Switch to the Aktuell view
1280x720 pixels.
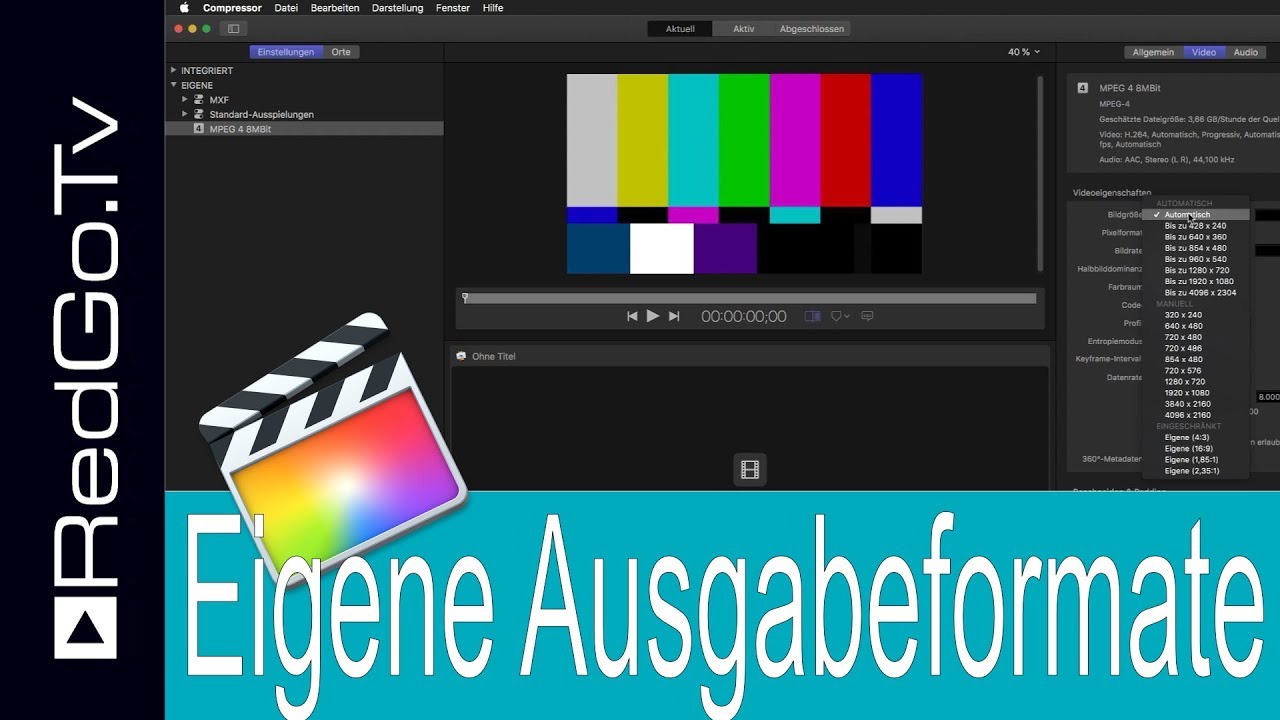pos(680,29)
